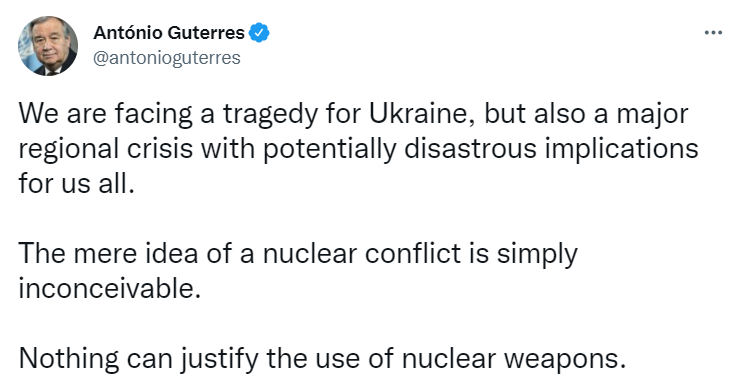Click the word "potentially" in the tweet
Screen dimensions: 730x390
(329, 150)
